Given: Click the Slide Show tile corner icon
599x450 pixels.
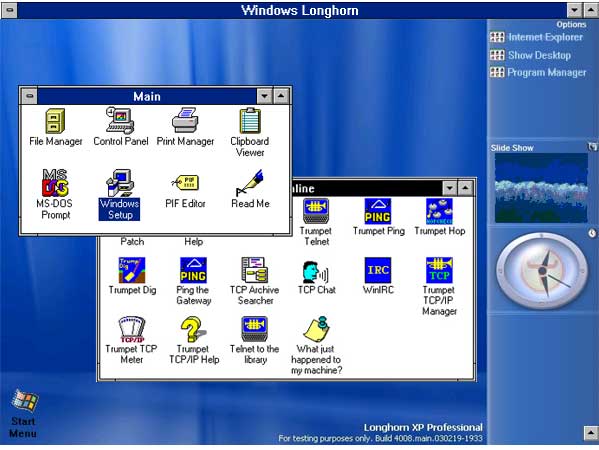Looking at the screenshot, I should tap(592, 147).
